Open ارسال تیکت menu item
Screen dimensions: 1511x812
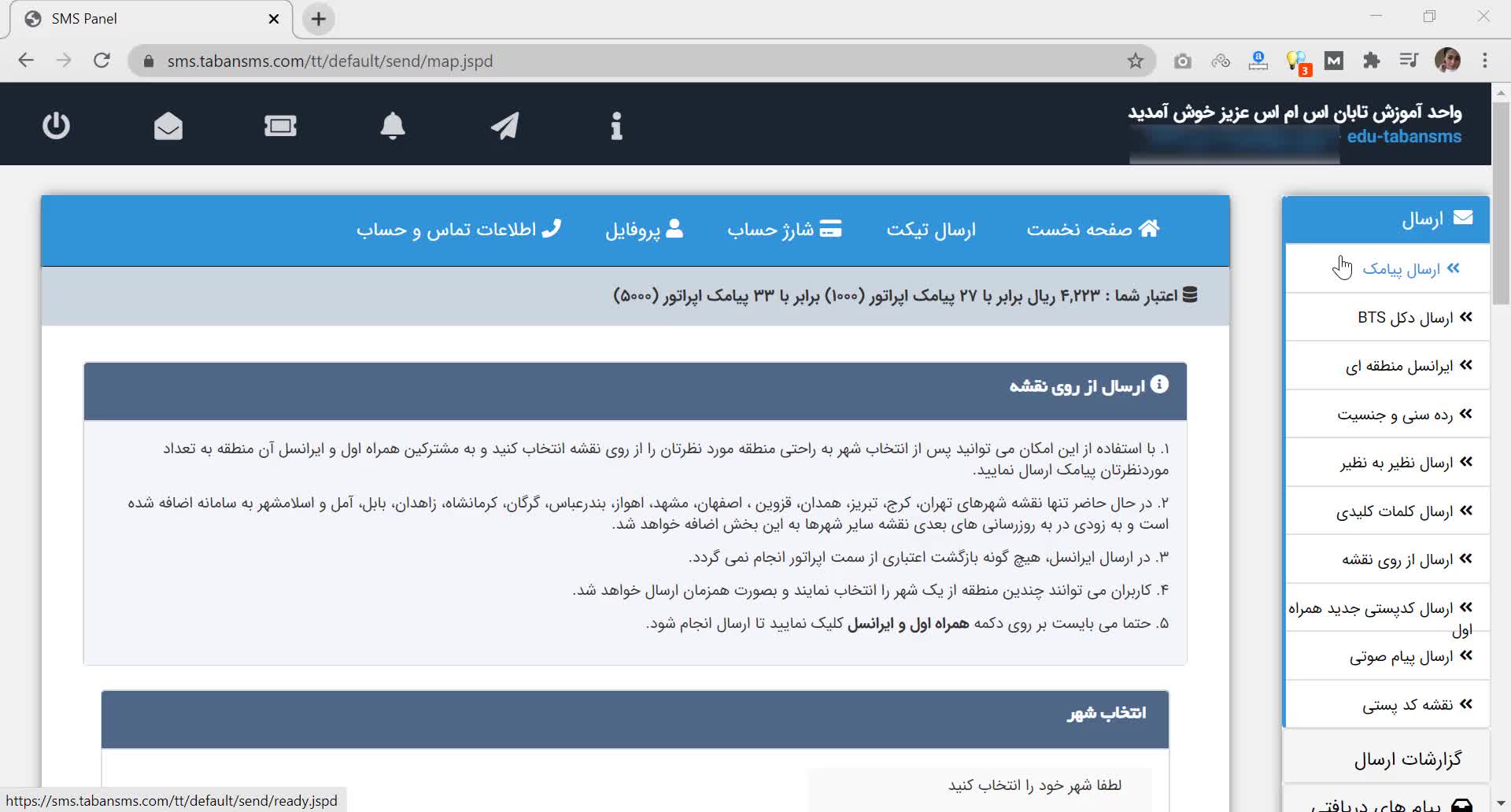pos(930,230)
